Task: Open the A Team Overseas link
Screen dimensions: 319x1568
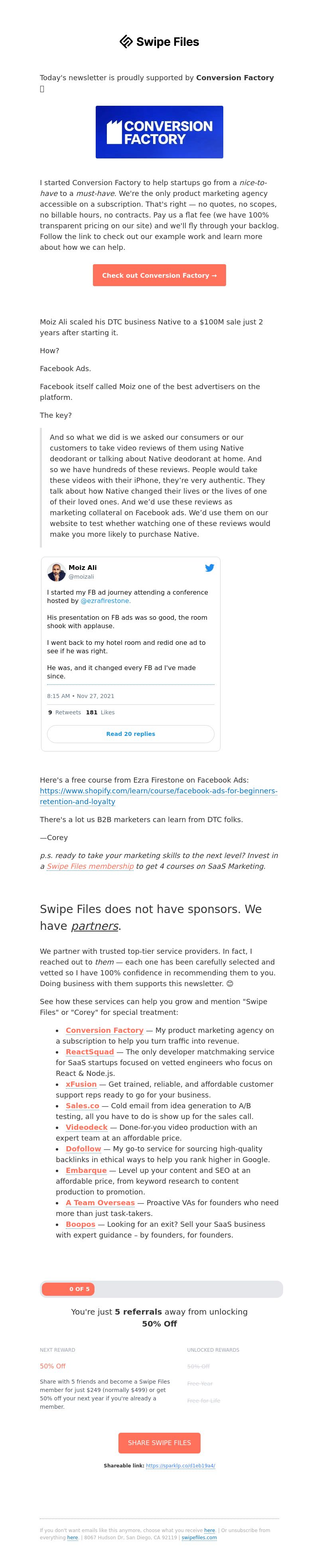Action: click(100, 1203)
